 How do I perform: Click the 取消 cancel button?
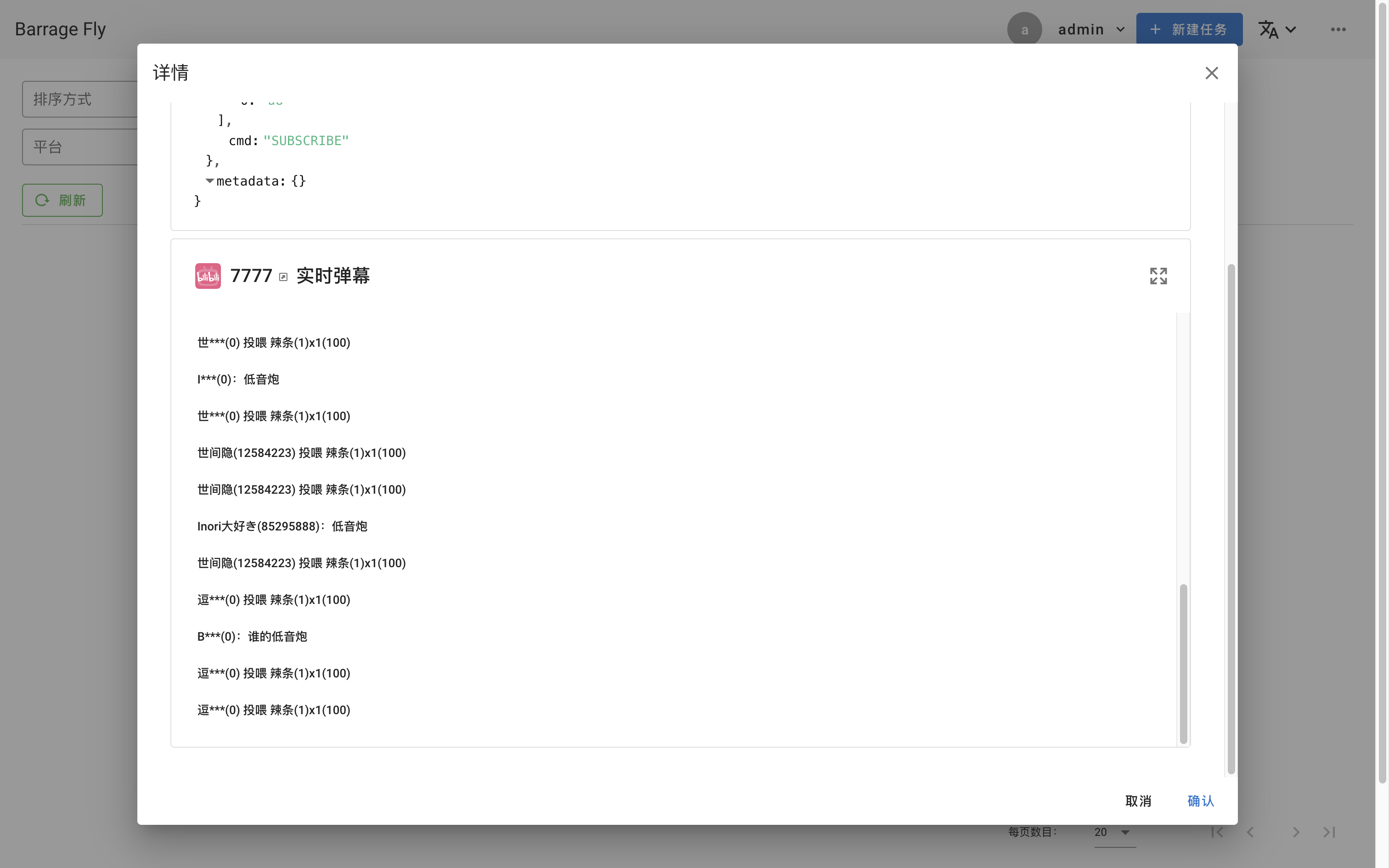coord(1138,801)
